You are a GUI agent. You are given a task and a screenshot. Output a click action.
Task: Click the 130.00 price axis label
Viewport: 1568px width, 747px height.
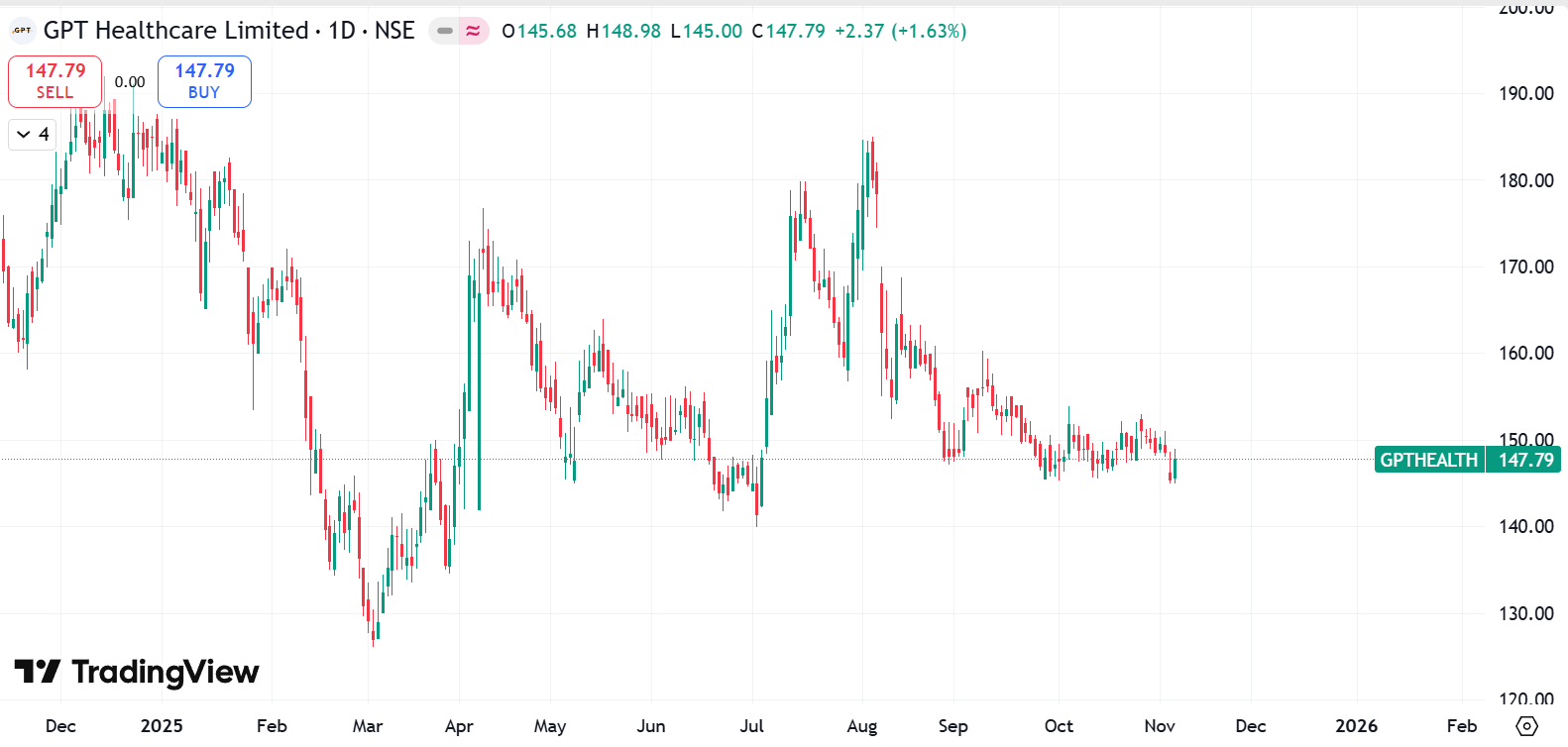pyautogui.click(x=1525, y=613)
